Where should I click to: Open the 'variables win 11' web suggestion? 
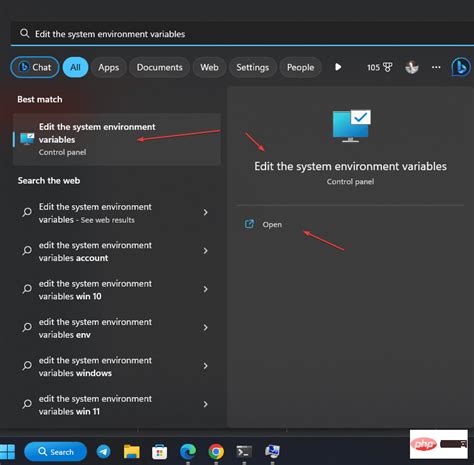click(117, 405)
